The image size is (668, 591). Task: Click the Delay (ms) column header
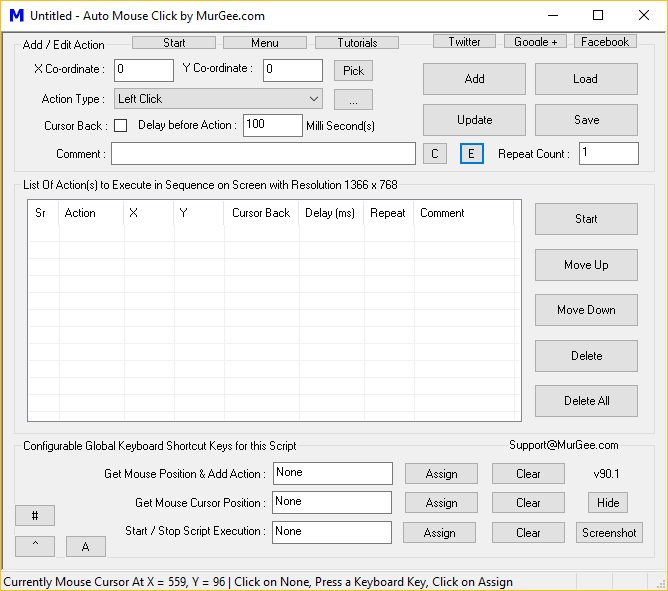pyautogui.click(x=331, y=213)
